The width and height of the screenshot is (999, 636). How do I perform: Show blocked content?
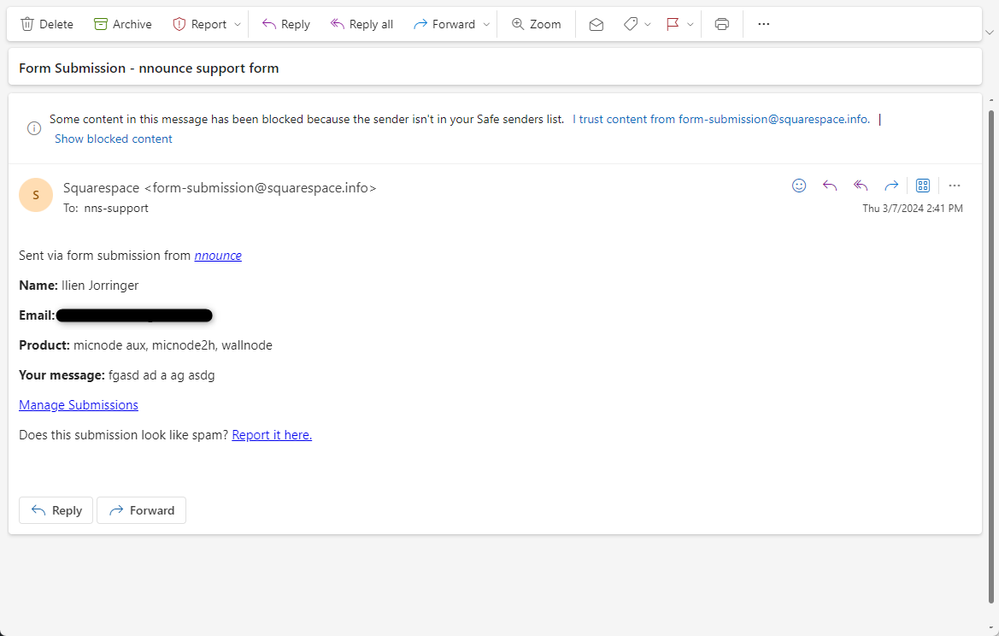(x=113, y=139)
